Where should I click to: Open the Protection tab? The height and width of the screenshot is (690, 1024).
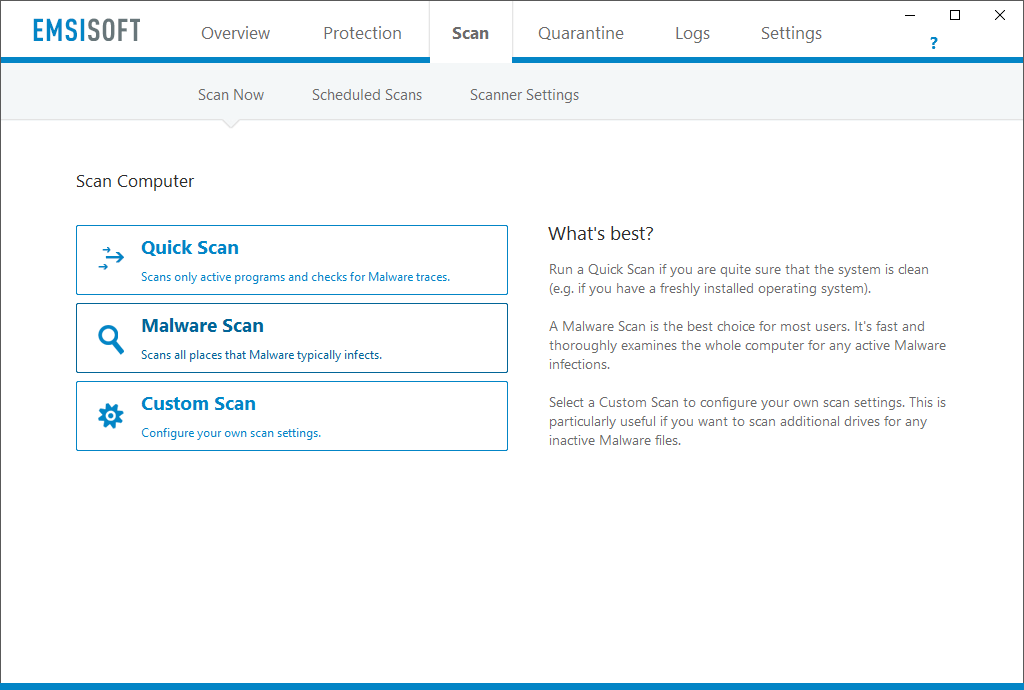(x=362, y=32)
